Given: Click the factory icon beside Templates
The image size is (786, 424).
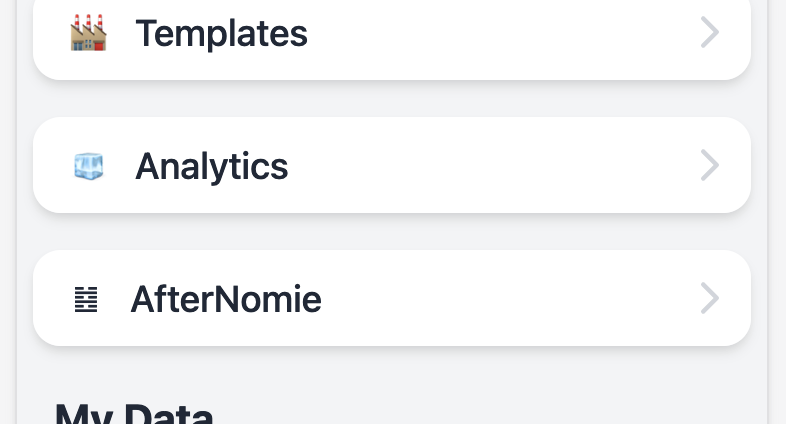Looking at the screenshot, I should [x=88, y=33].
